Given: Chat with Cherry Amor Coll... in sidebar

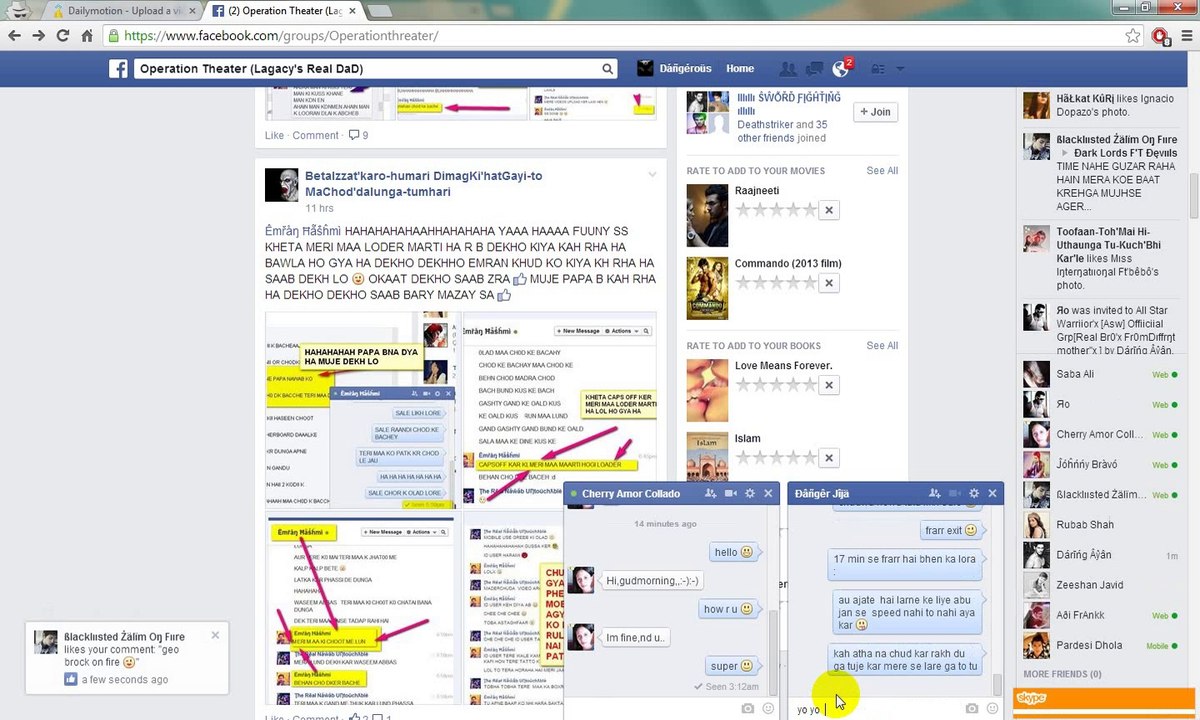Looking at the screenshot, I should pyautogui.click(x=1102, y=434).
